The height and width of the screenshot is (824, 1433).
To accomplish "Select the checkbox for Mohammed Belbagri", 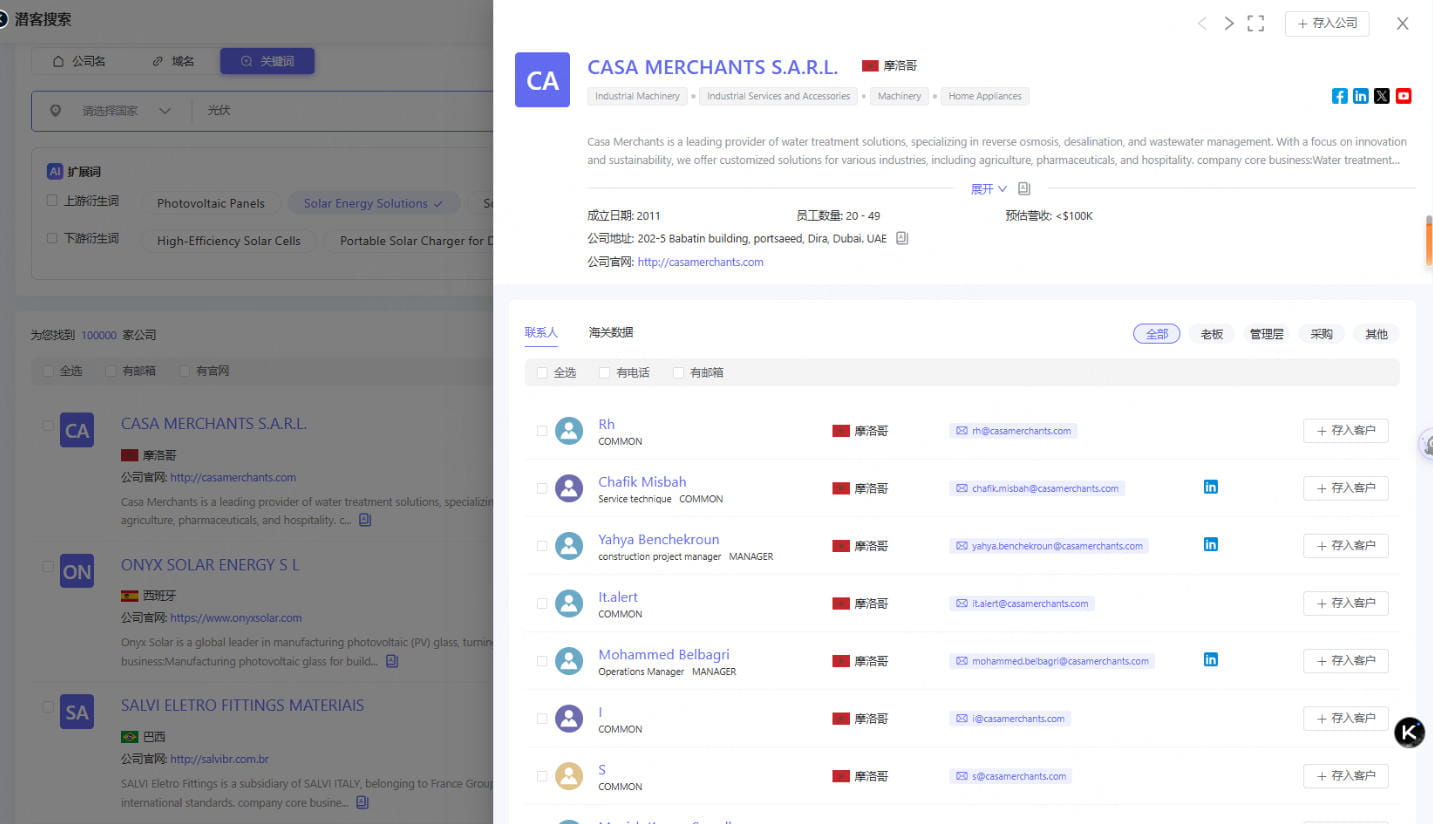I will point(542,661).
